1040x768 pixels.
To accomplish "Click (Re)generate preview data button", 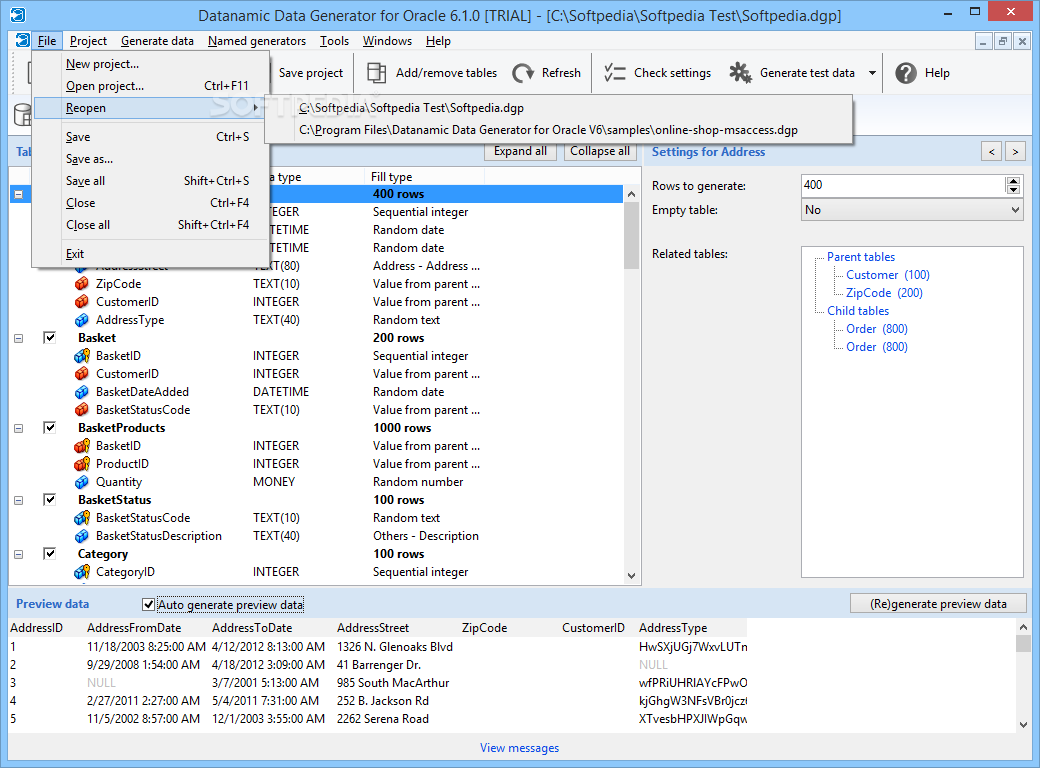I will (x=938, y=604).
